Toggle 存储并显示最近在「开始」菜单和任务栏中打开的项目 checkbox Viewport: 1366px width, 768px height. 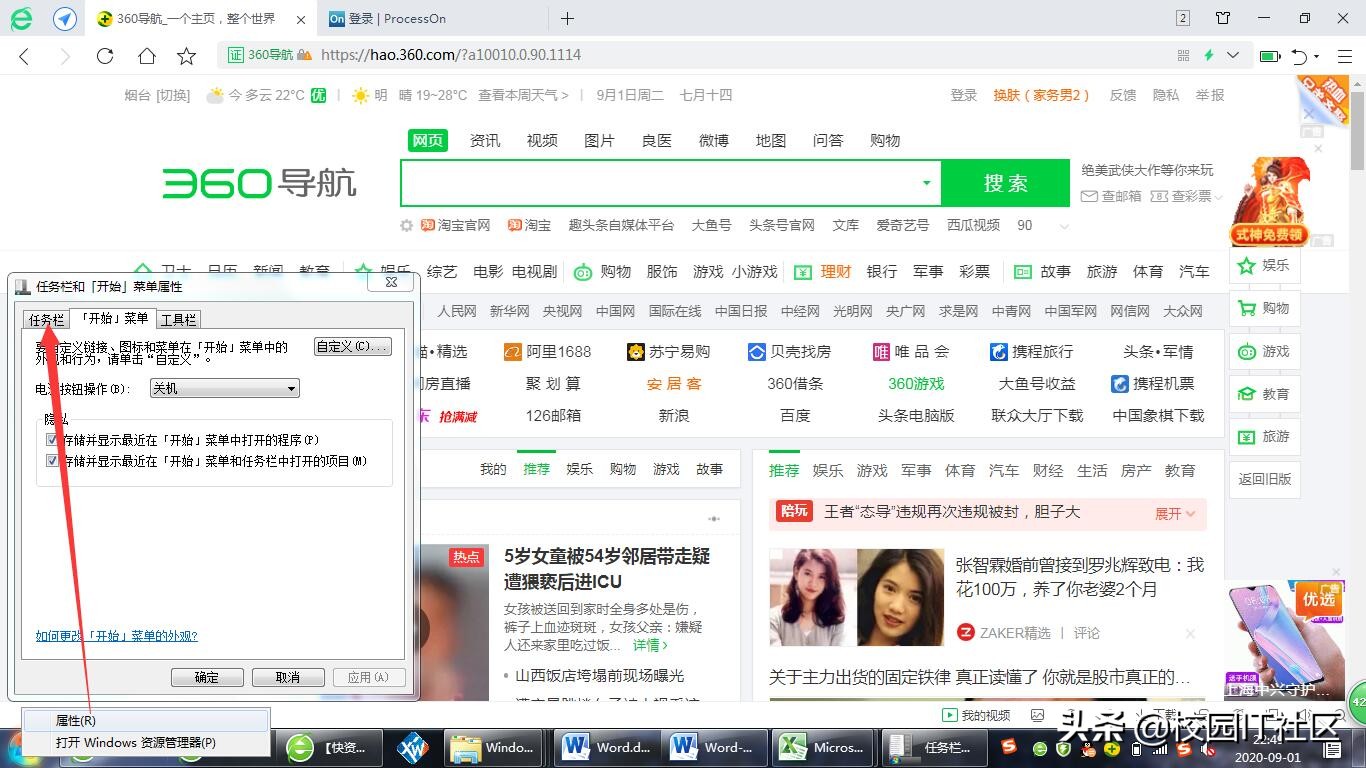click(x=52, y=462)
